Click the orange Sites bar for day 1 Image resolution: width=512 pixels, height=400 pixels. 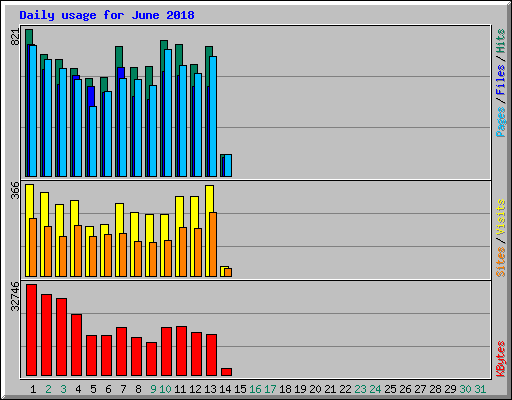click(33, 247)
